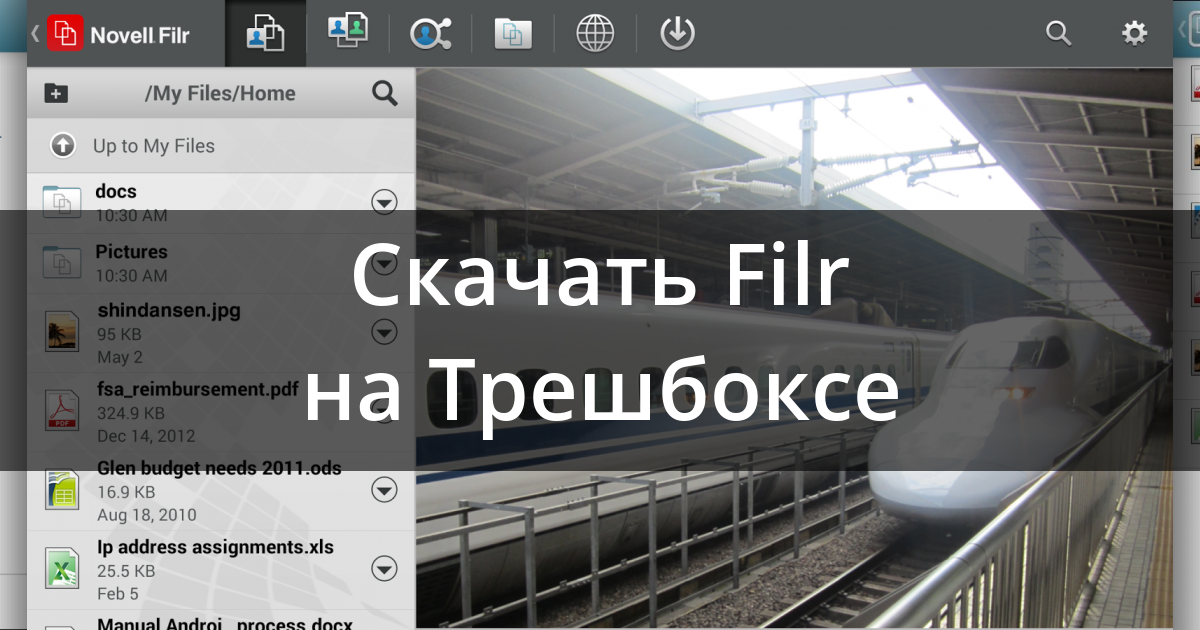Expand the options arrow for docs
Image resolution: width=1200 pixels, height=630 pixels.
(x=384, y=203)
